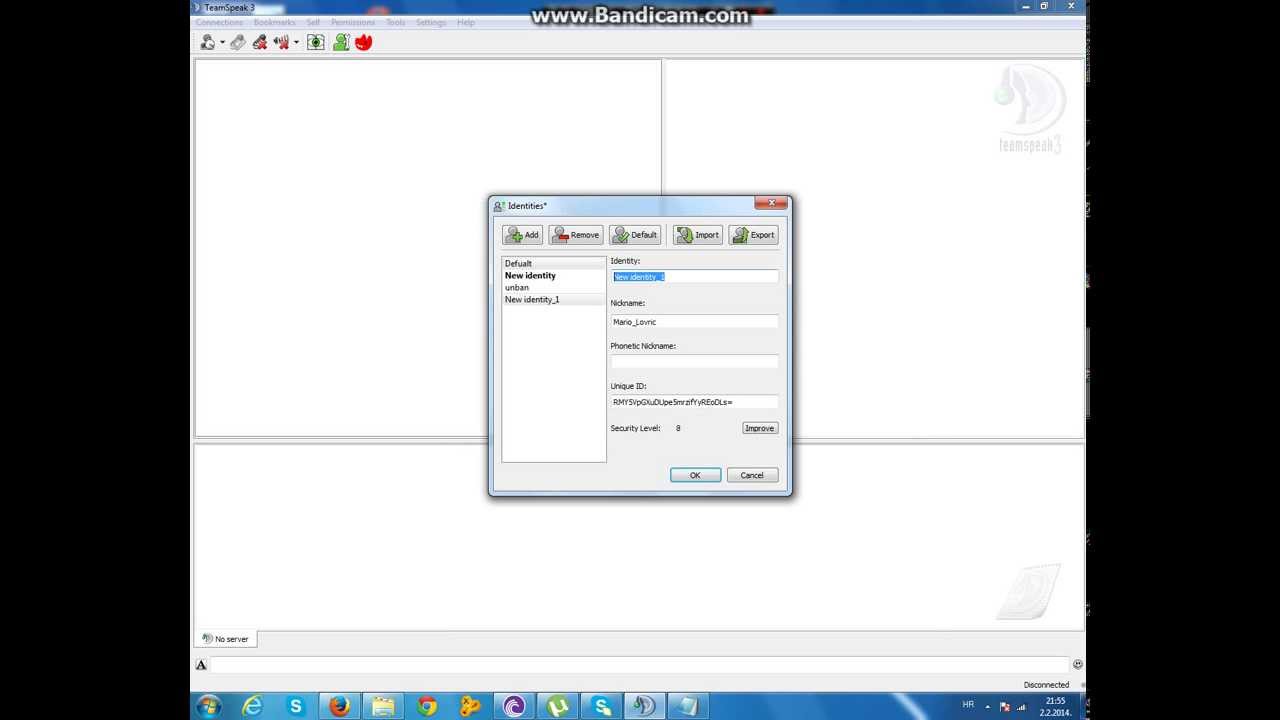
Task: Select the bold 'New identity' list entry
Action: click(554, 275)
